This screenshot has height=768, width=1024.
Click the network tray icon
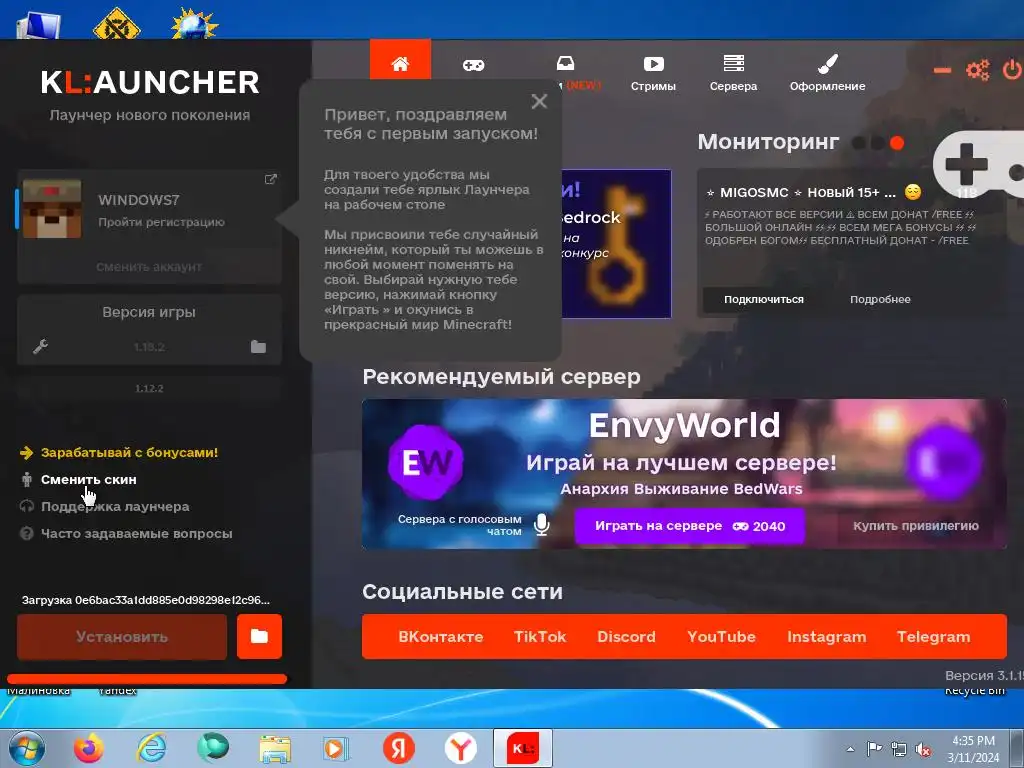[x=899, y=750]
